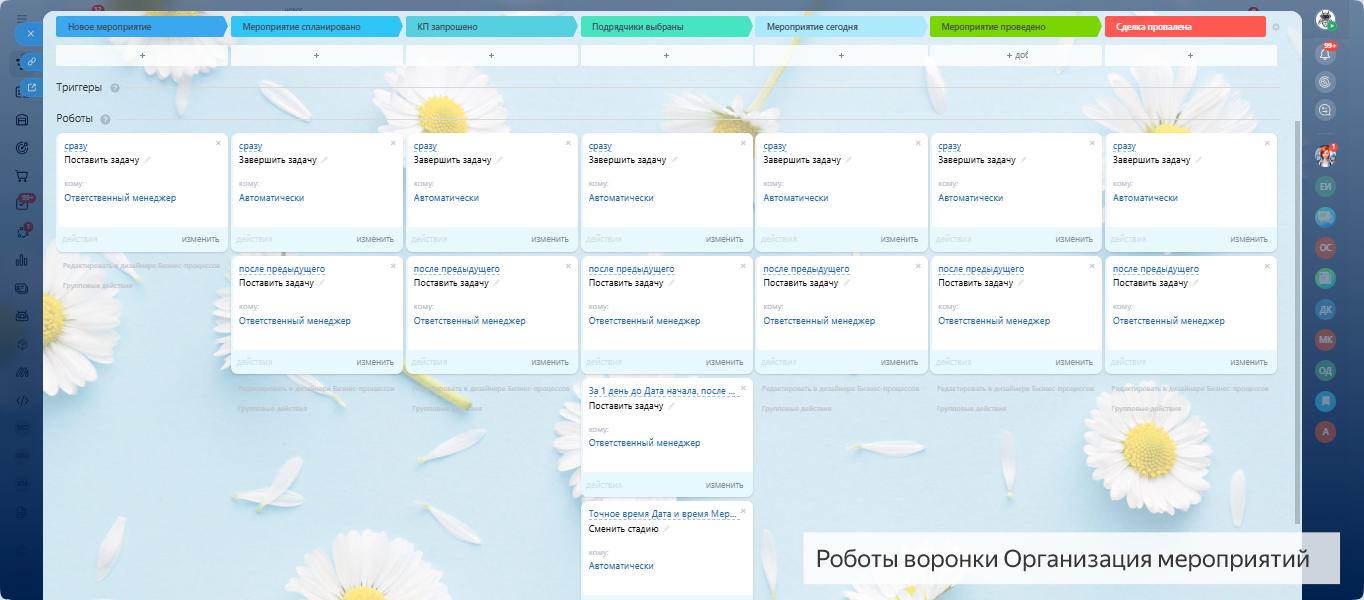Change сразу timing in Новое мероприятие robot
This screenshot has height=600, width=1364.
pos(76,146)
